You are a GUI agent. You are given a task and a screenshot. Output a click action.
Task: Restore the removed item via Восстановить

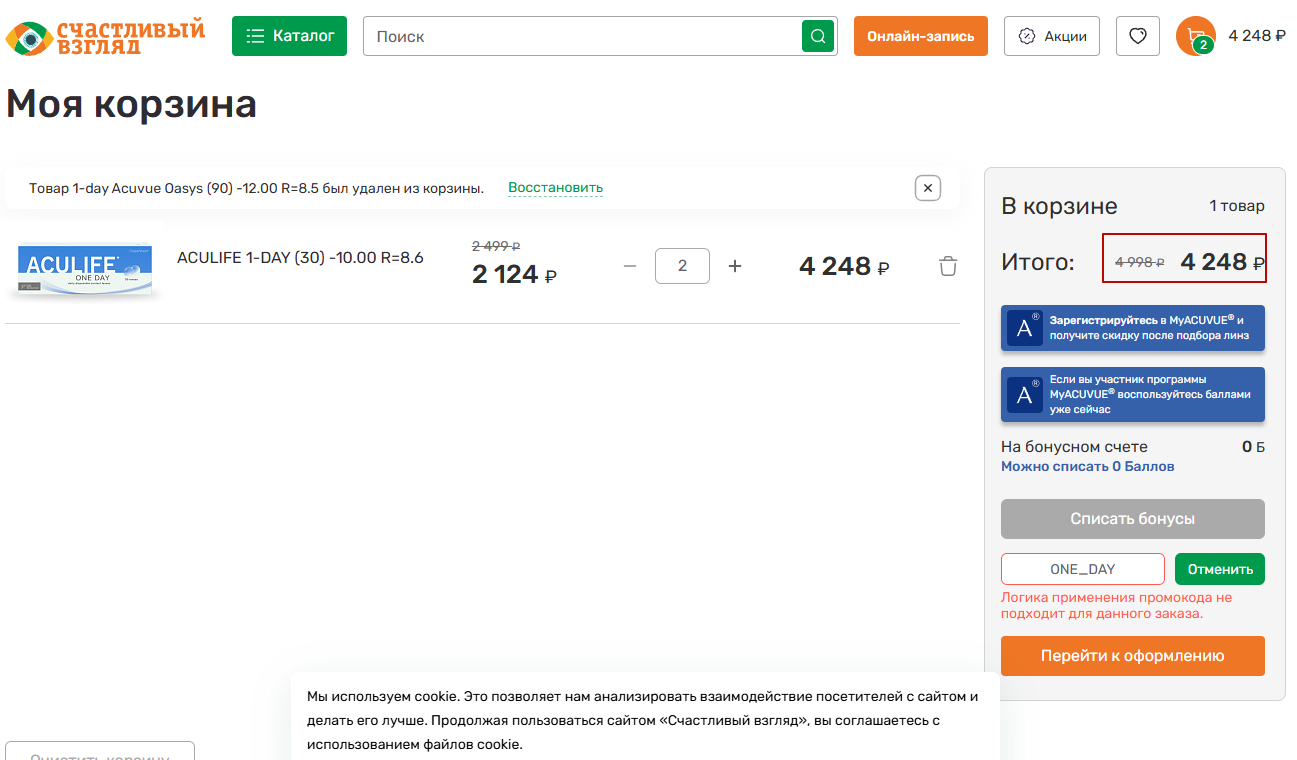555,188
